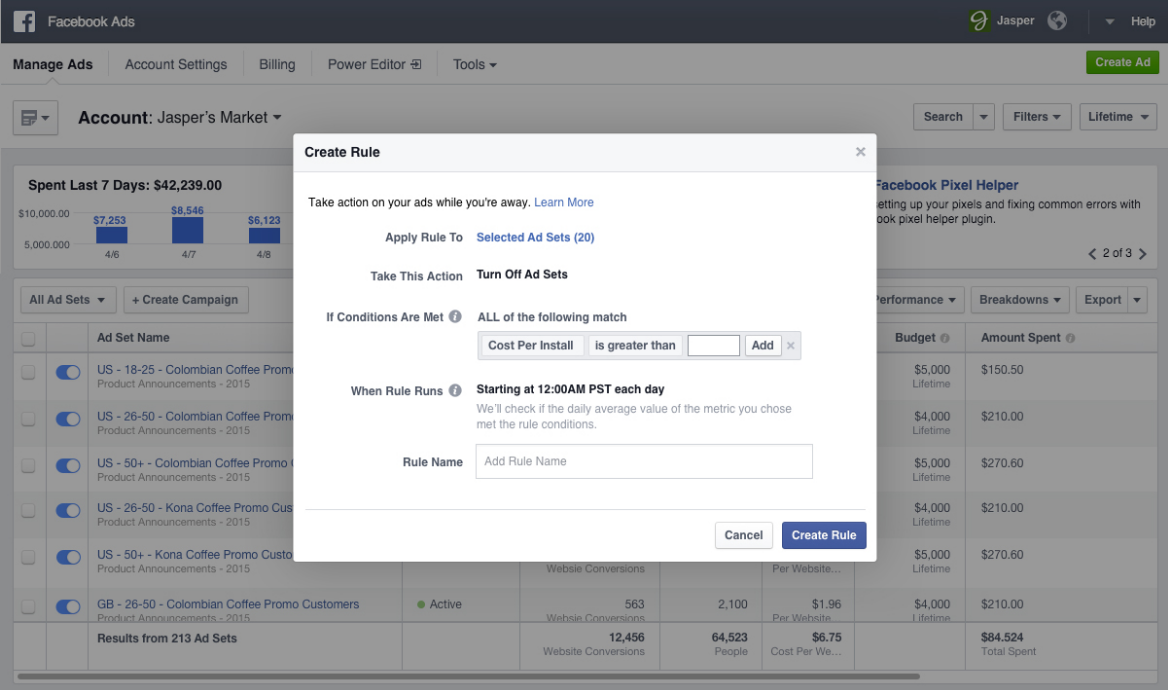
Task: Close the Create Rule dialog
Action: pyautogui.click(x=860, y=152)
